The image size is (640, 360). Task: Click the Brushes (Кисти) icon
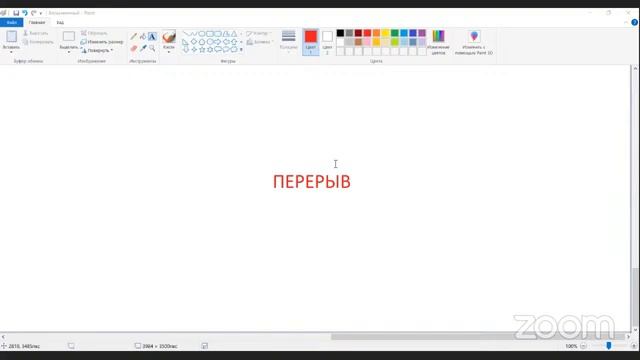click(x=169, y=37)
